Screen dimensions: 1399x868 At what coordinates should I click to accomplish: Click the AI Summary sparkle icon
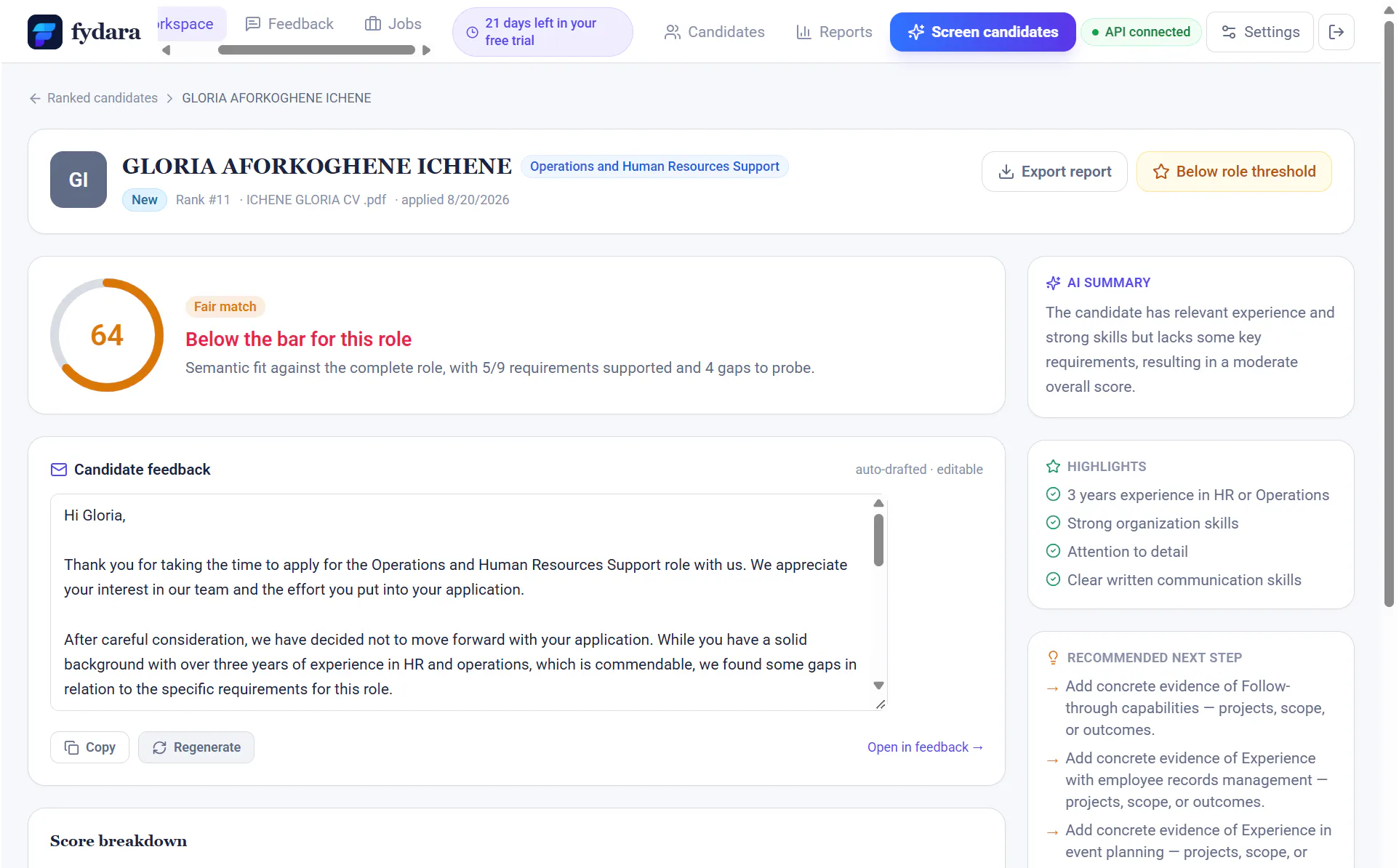1053,283
